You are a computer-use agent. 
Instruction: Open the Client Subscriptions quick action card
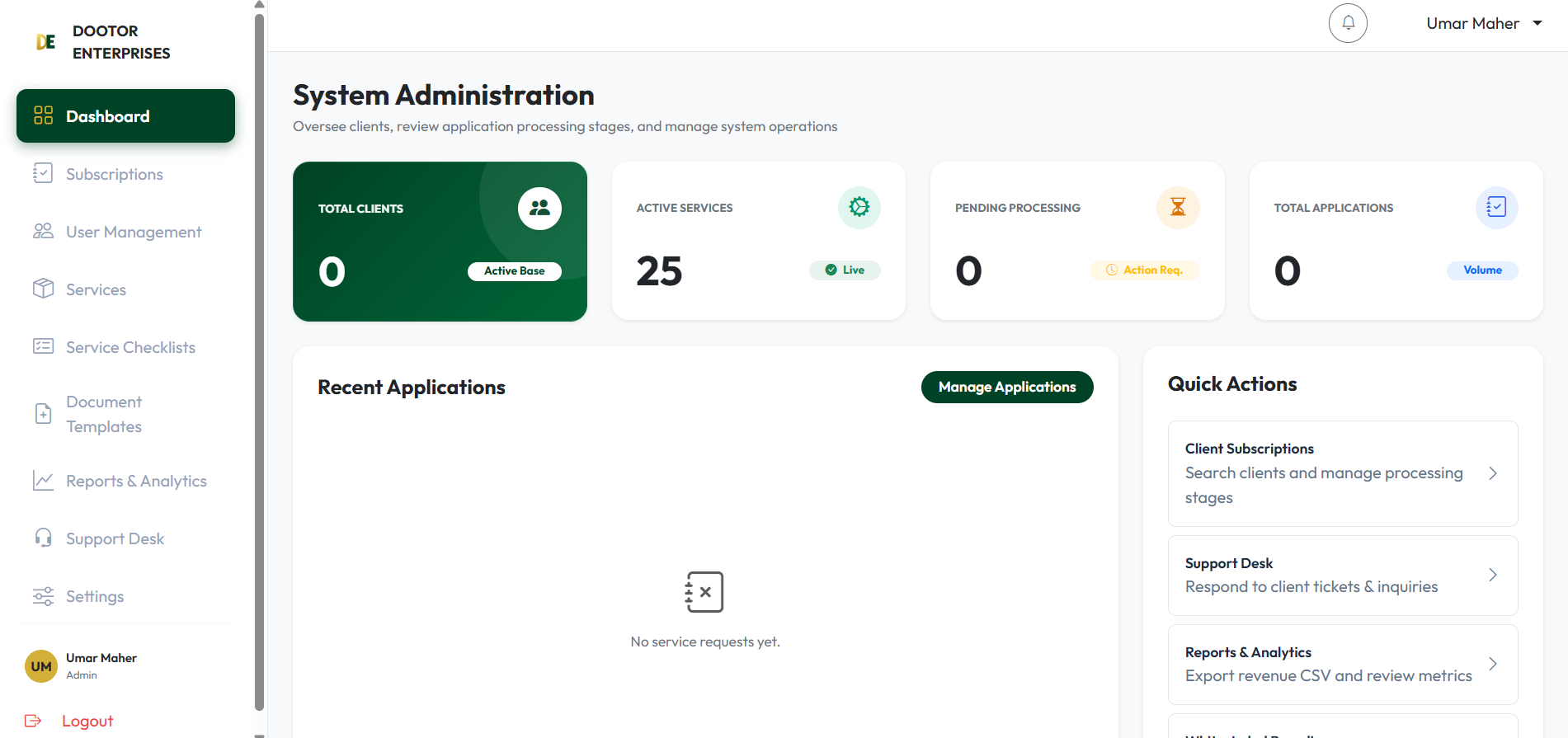(x=1343, y=473)
